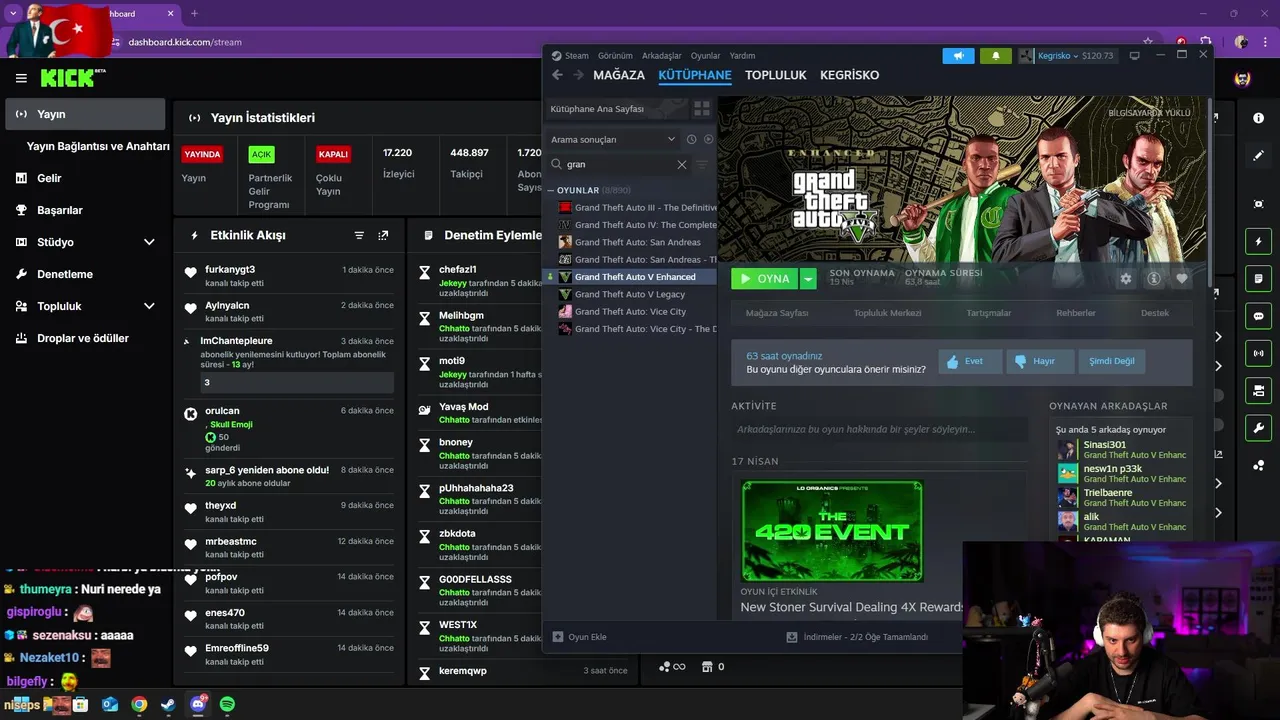
Task: Click the pencil edit icon in Kick rail
Action: [x=1258, y=156]
